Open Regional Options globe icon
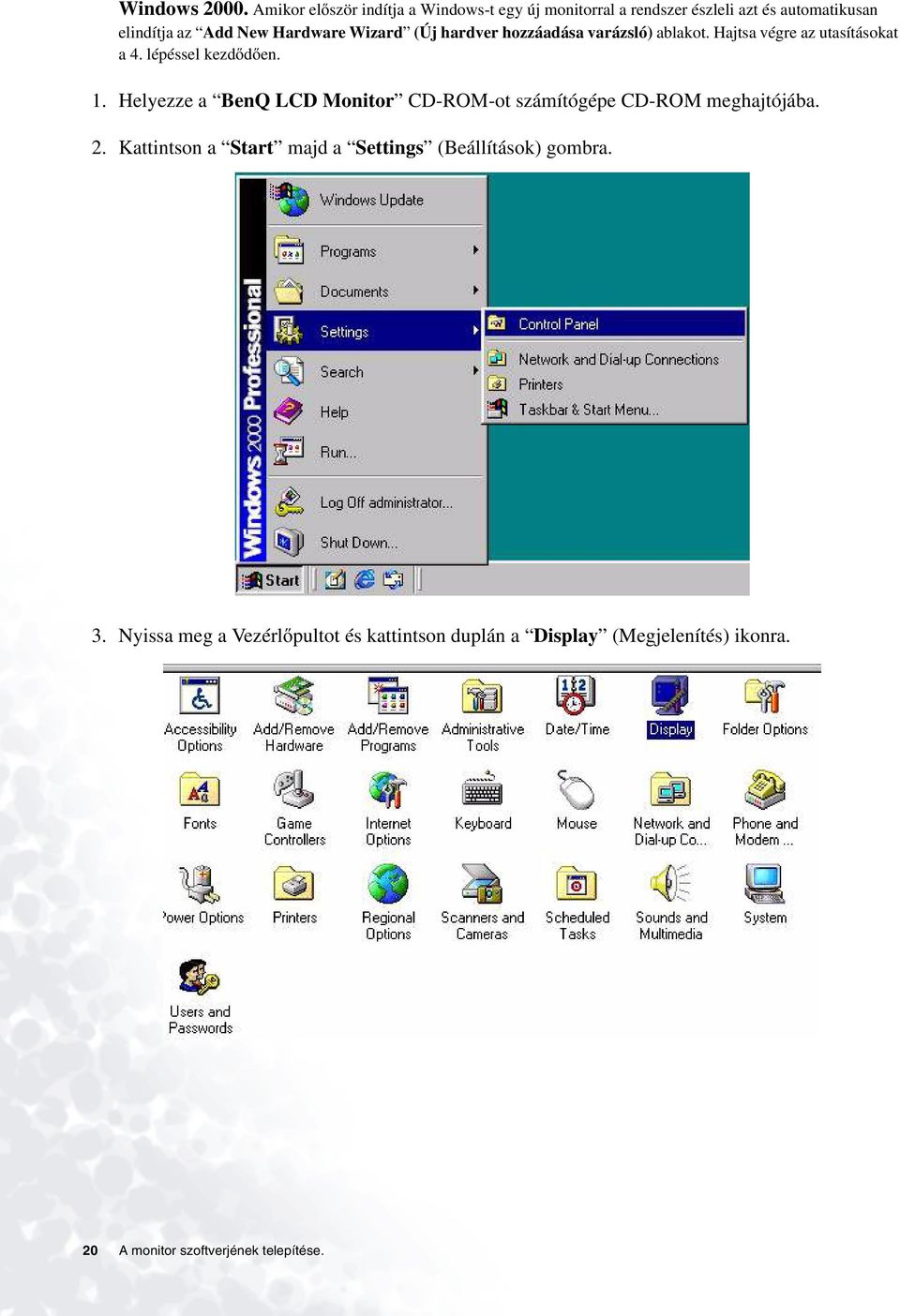Image resolution: width=900 pixels, height=1316 pixels. pos(388,884)
